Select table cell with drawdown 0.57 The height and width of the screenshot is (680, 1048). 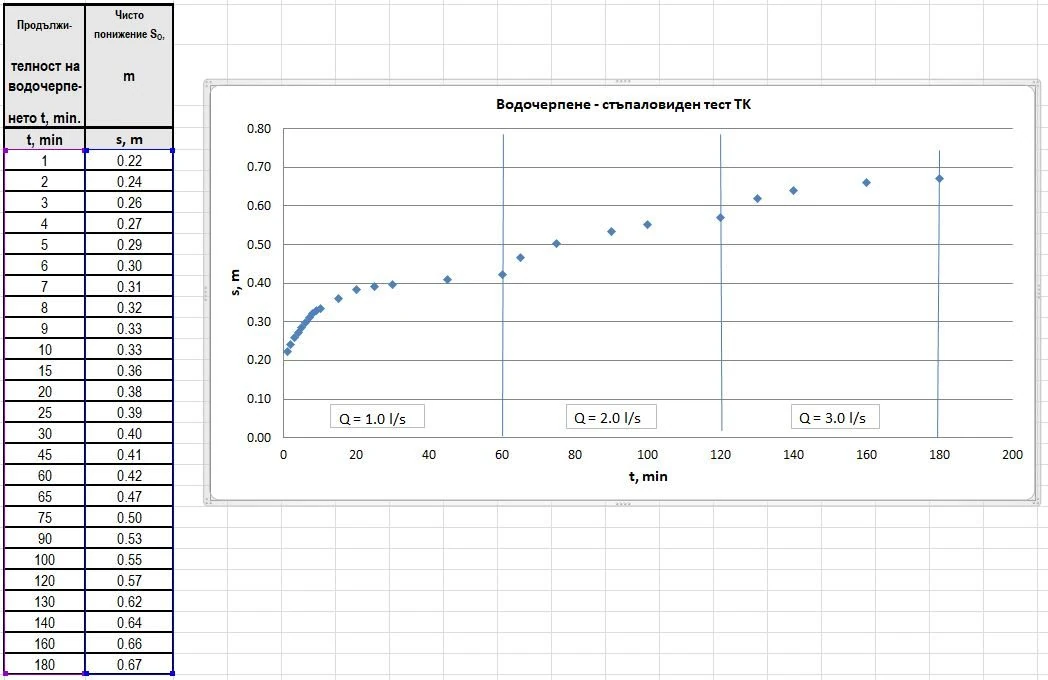click(129, 580)
